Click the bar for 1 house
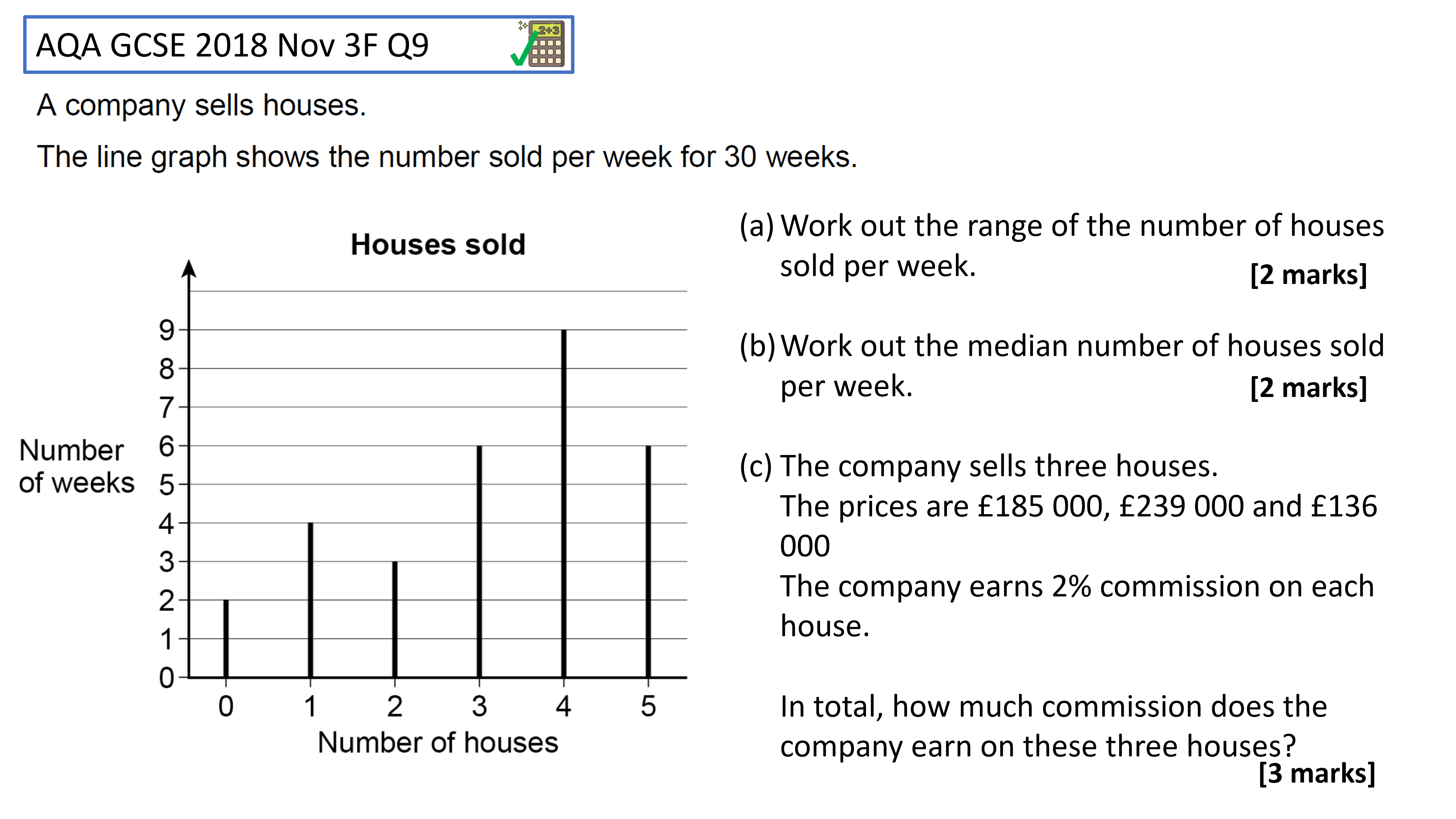 coord(310,600)
